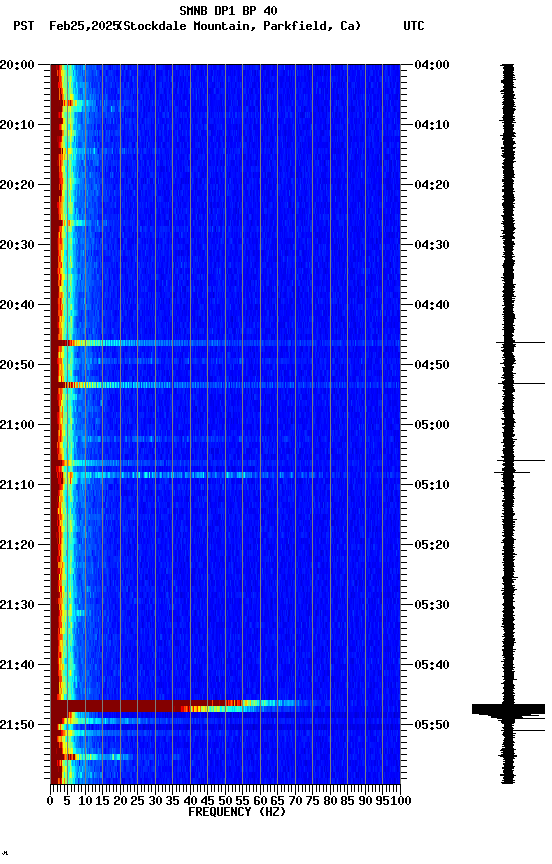Click the date Feb25,2025 text
The height and width of the screenshot is (864, 552).
click(x=84, y=26)
